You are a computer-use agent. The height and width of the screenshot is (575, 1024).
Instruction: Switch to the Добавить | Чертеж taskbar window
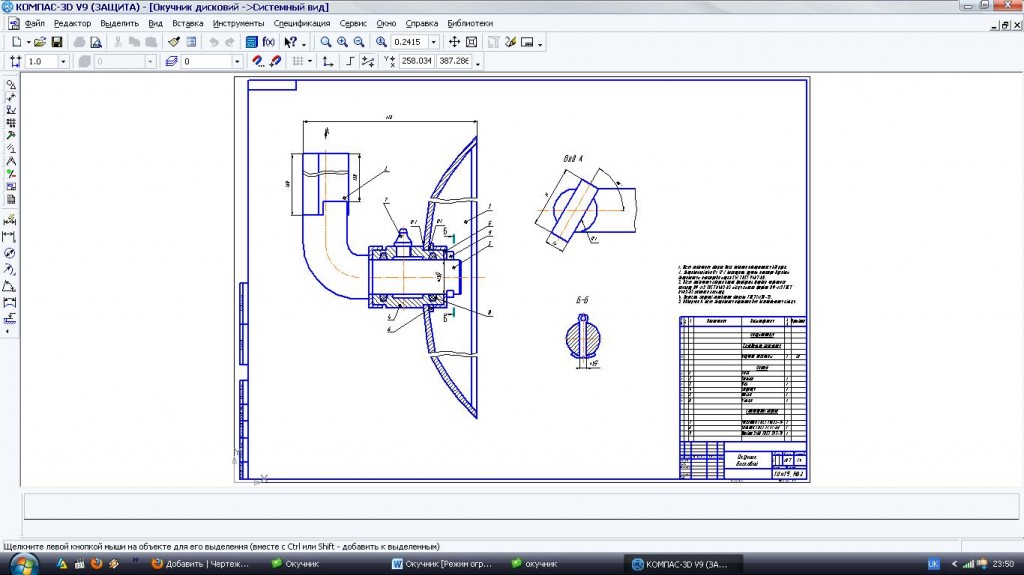tap(201, 564)
